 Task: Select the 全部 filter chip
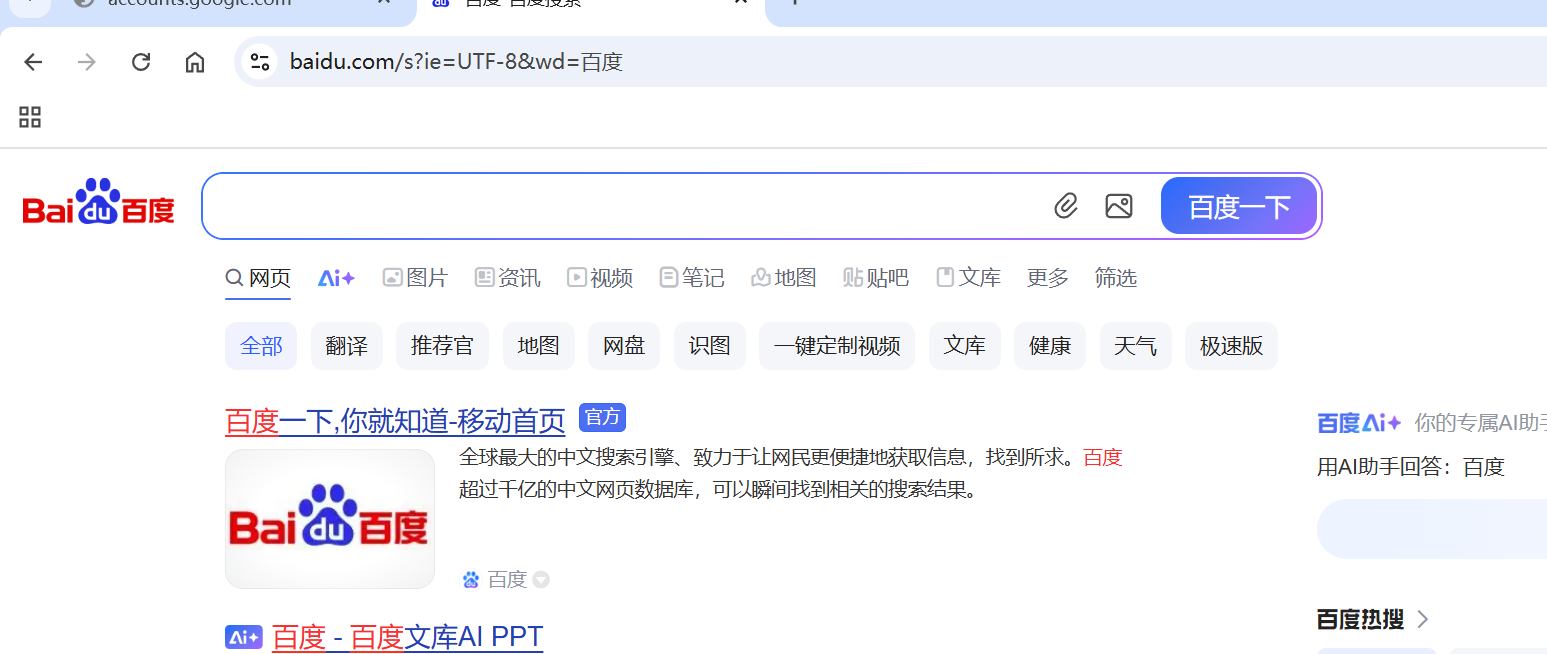[x=261, y=346]
